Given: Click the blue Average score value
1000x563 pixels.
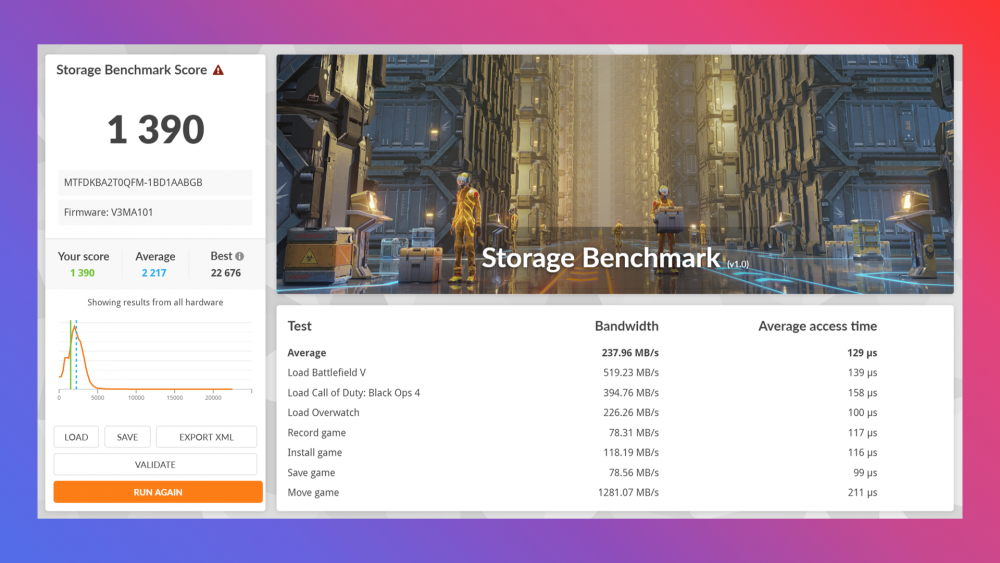Looking at the screenshot, I should pos(155,273).
